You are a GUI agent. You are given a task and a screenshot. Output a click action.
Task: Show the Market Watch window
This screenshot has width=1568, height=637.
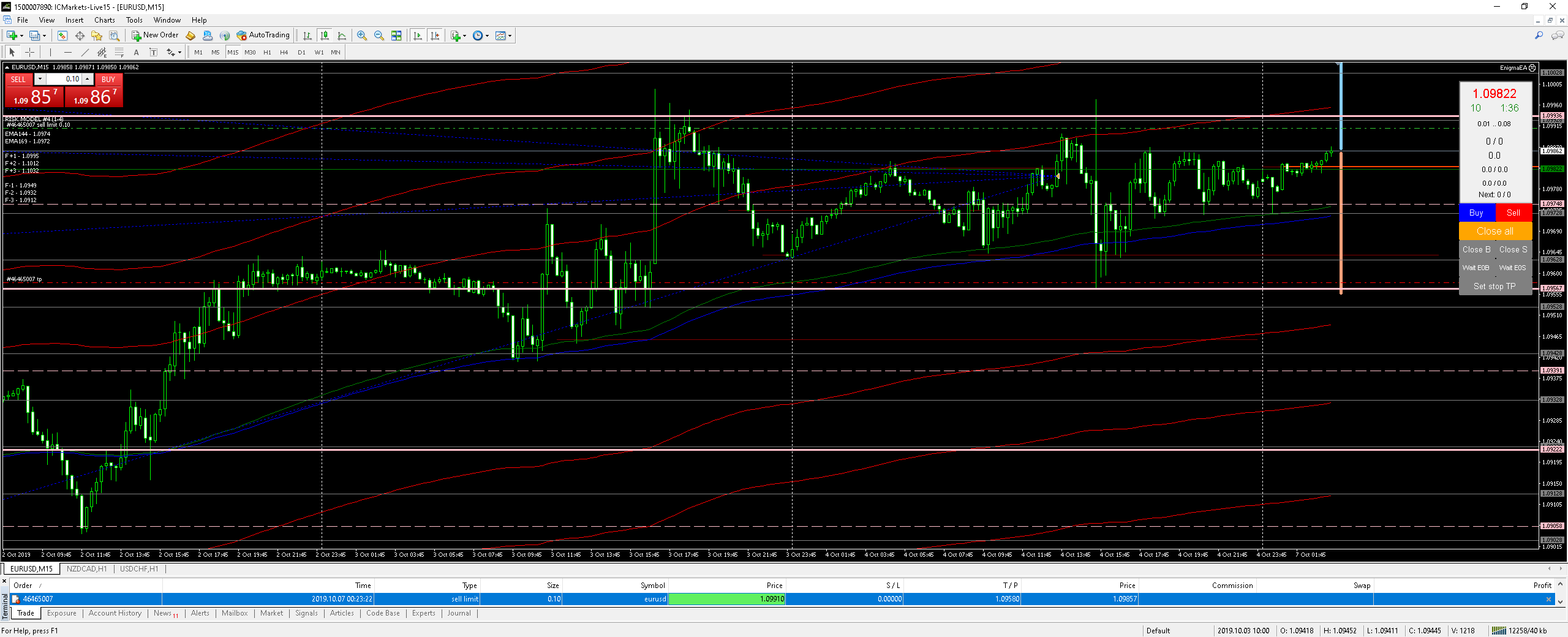pyautogui.click(x=62, y=36)
